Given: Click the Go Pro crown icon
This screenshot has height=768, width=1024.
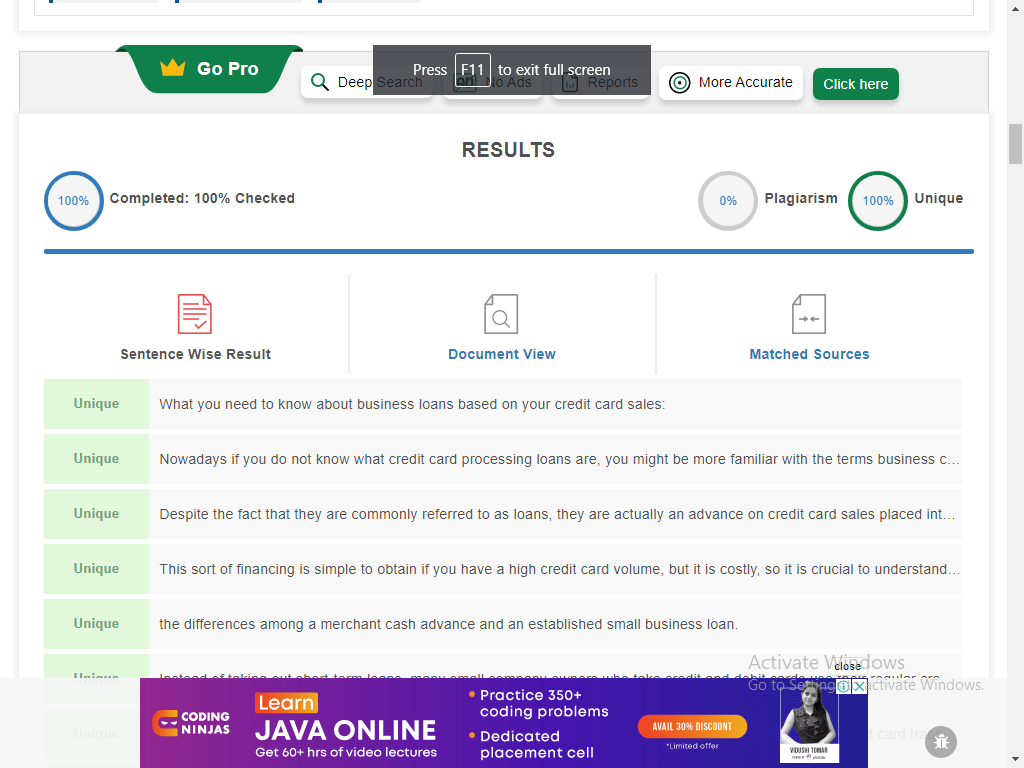Looking at the screenshot, I should pos(172,68).
